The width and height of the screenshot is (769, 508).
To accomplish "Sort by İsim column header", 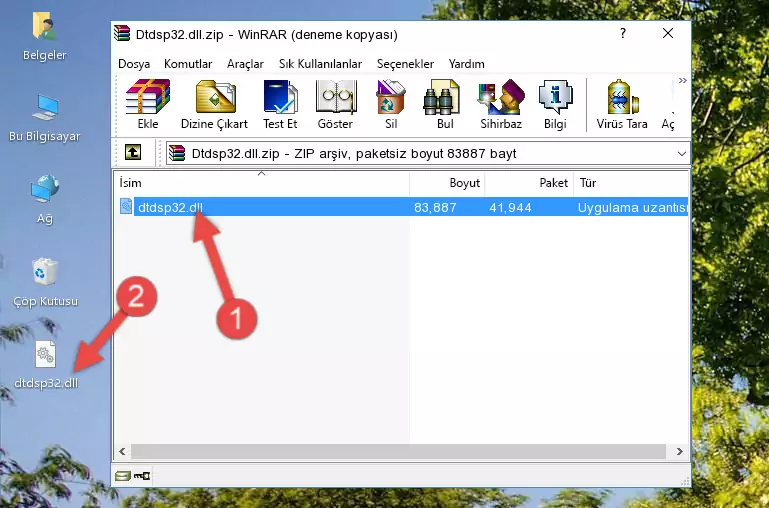I will tap(262, 183).
